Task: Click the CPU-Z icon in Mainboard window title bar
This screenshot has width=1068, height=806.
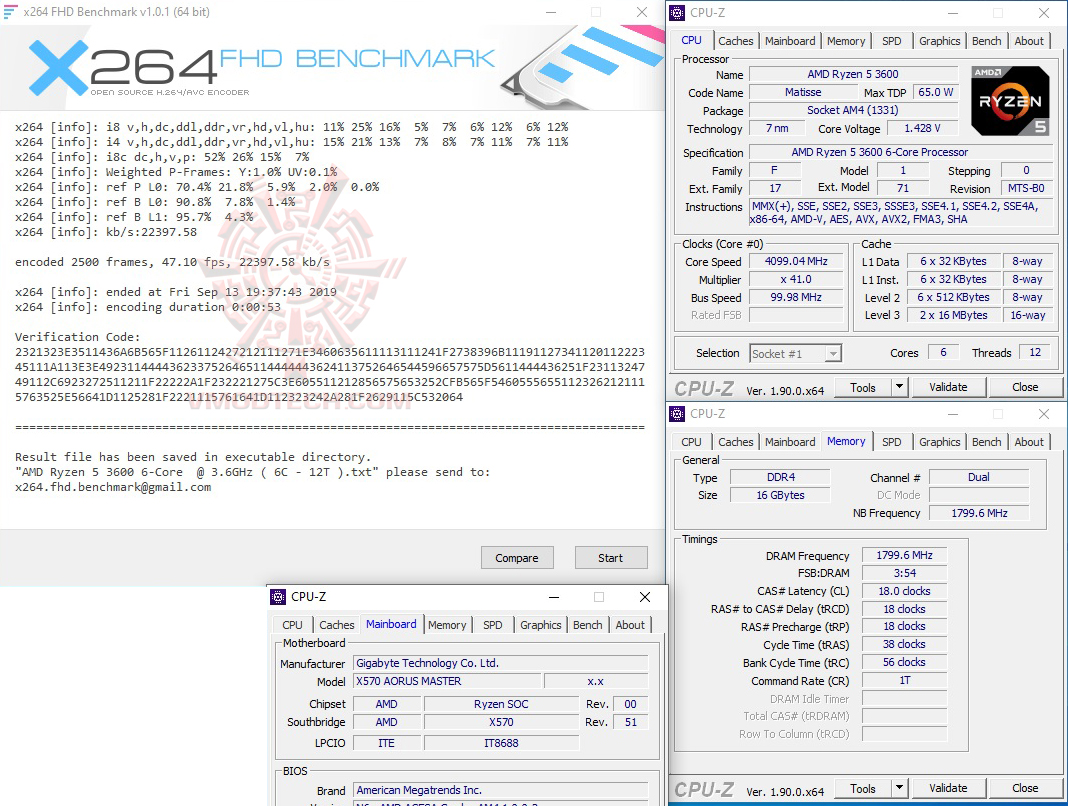Action: [278, 597]
